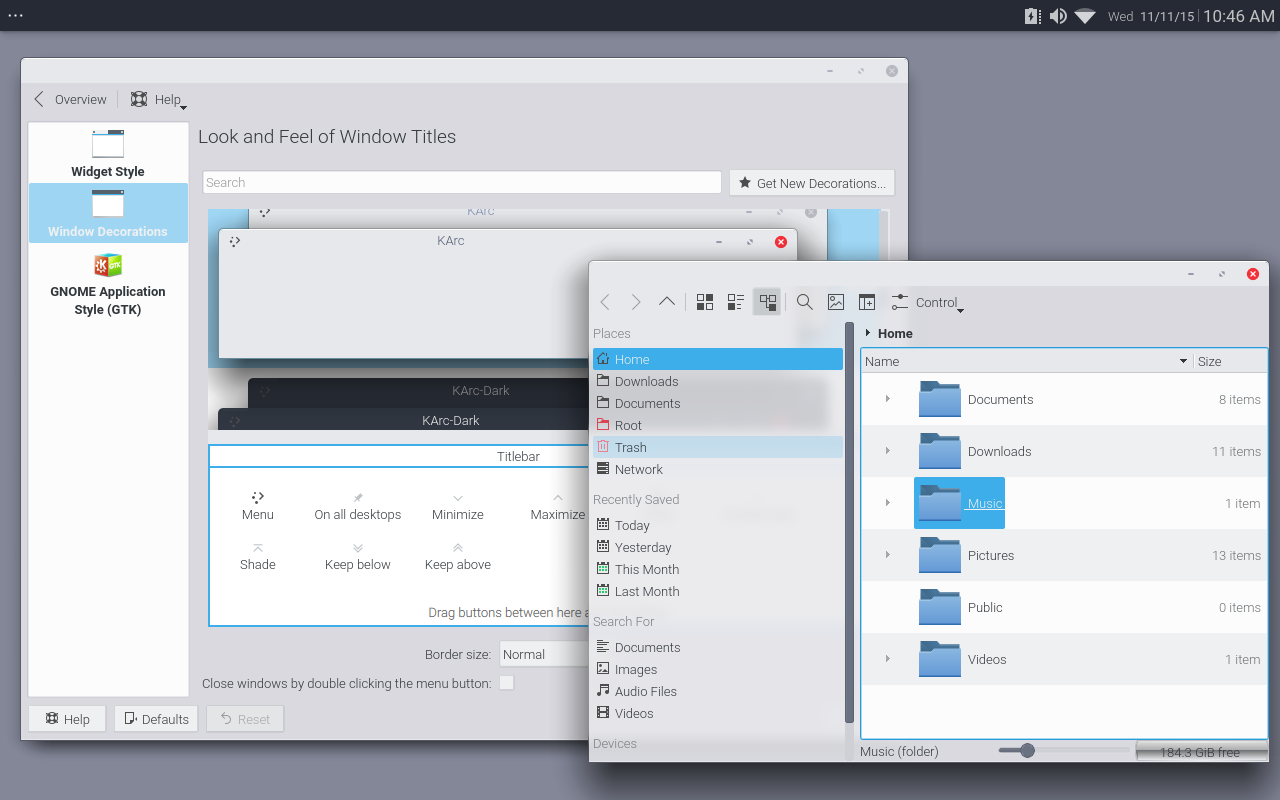Click the Places panel scrollbar
This screenshot has width=1280, height=800.
point(849,520)
